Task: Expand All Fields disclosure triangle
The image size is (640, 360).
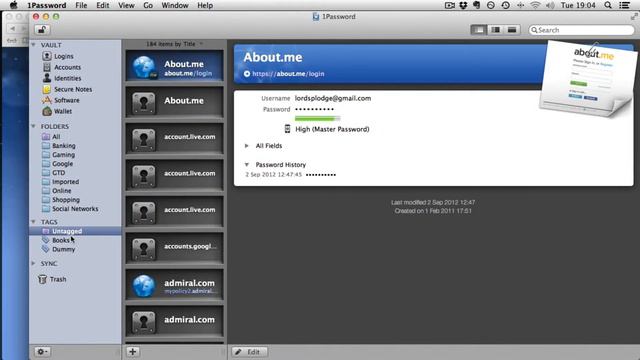Action: pos(247,146)
